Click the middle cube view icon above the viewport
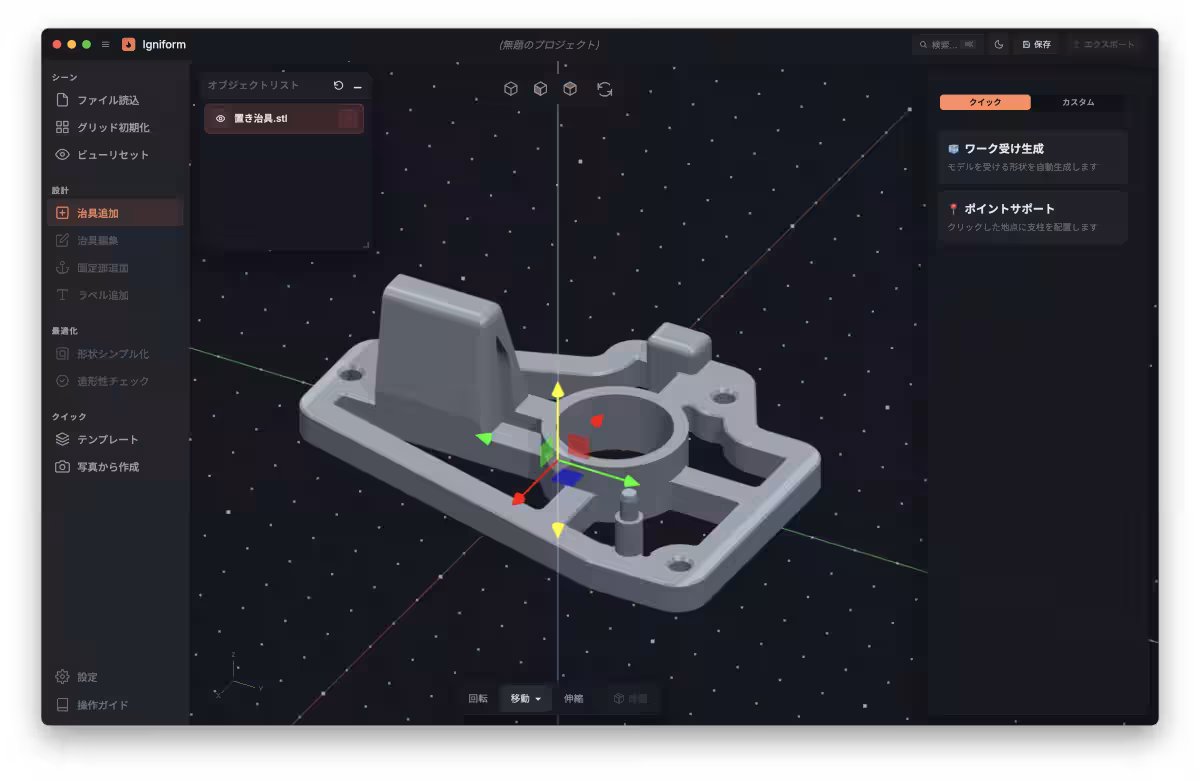Viewport: 1200px width, 780px height. (540, 89)
